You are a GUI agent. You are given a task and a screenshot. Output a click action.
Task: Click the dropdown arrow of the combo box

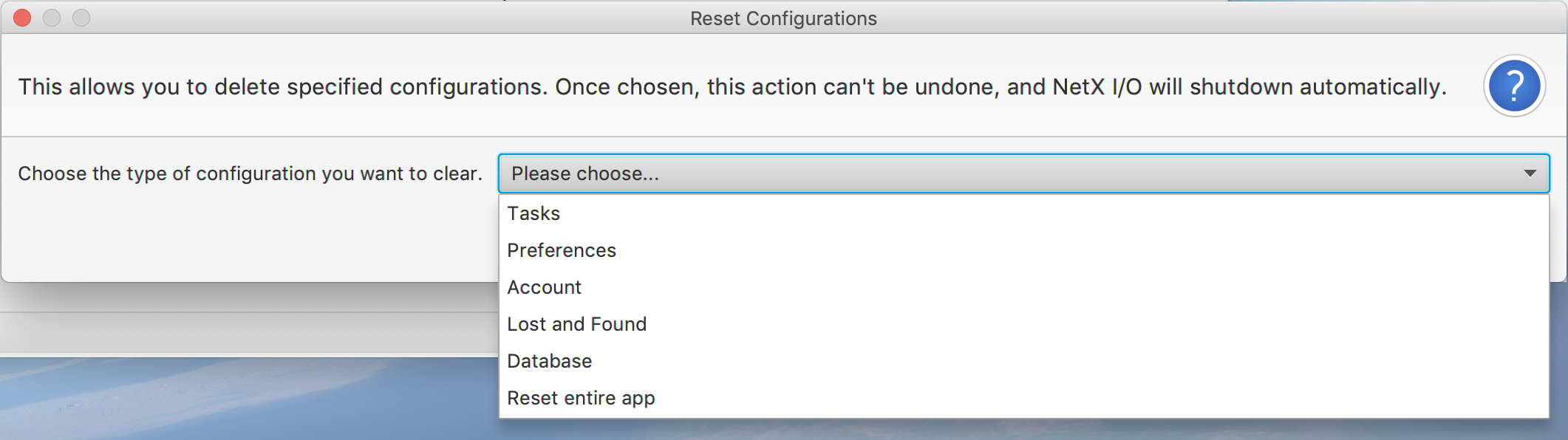[1530, 173]
